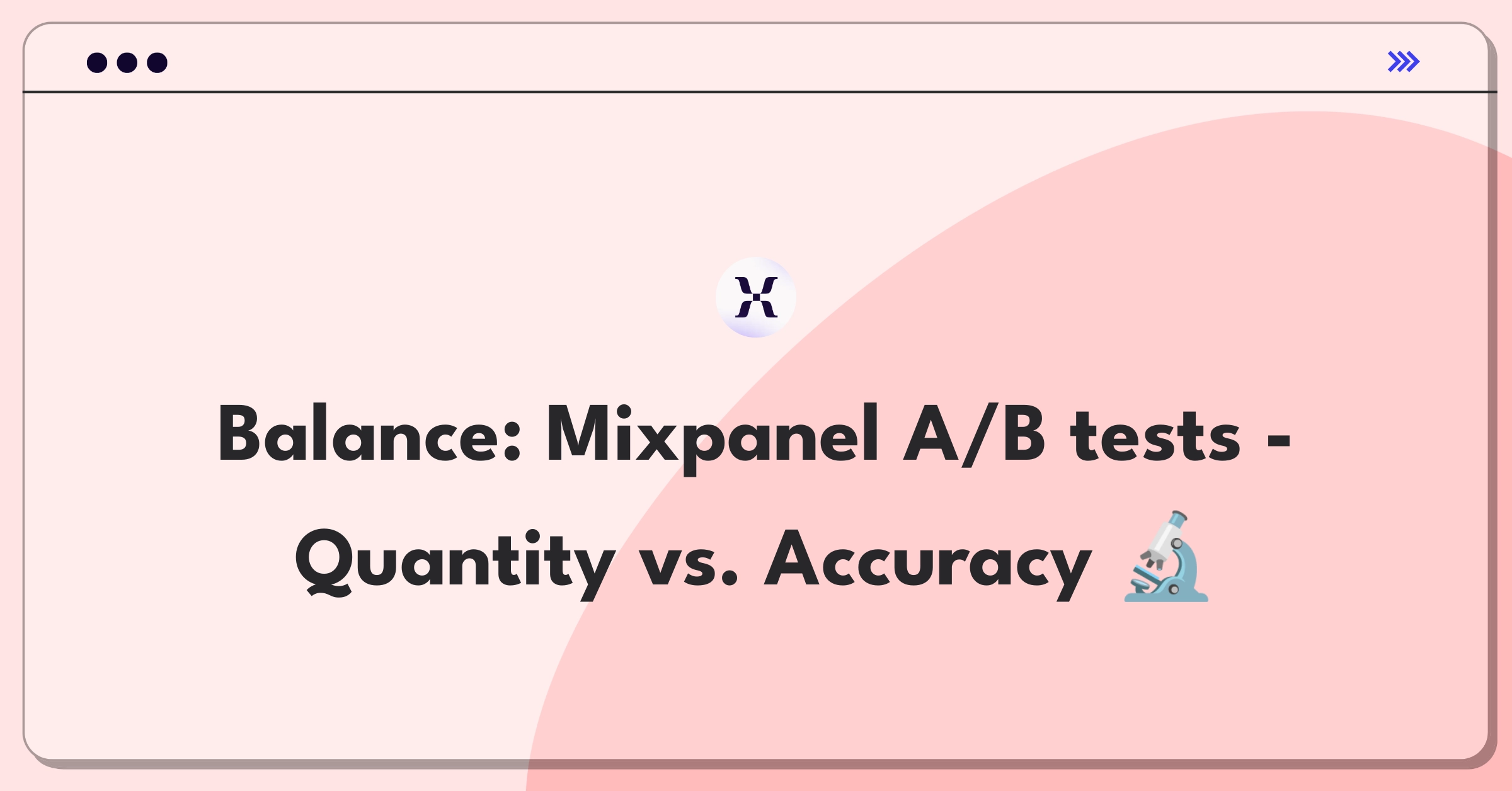Select the middle dark window dot
Viewport: 1512px width, 791px height.
click(x=127, y=62)
